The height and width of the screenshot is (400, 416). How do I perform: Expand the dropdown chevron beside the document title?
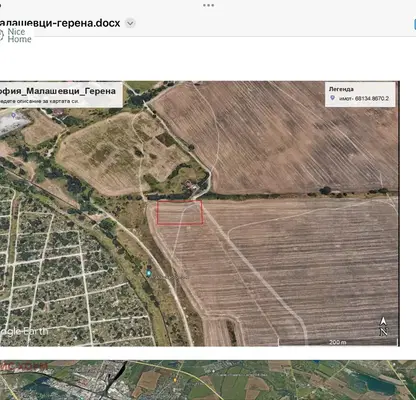[x=130, y=23]
